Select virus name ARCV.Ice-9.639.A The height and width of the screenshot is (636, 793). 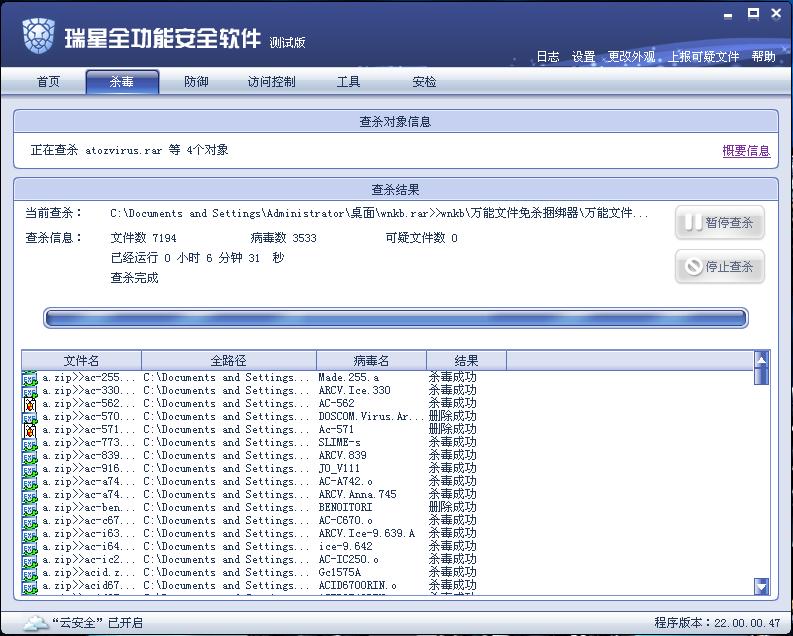[x=367, y=534]
